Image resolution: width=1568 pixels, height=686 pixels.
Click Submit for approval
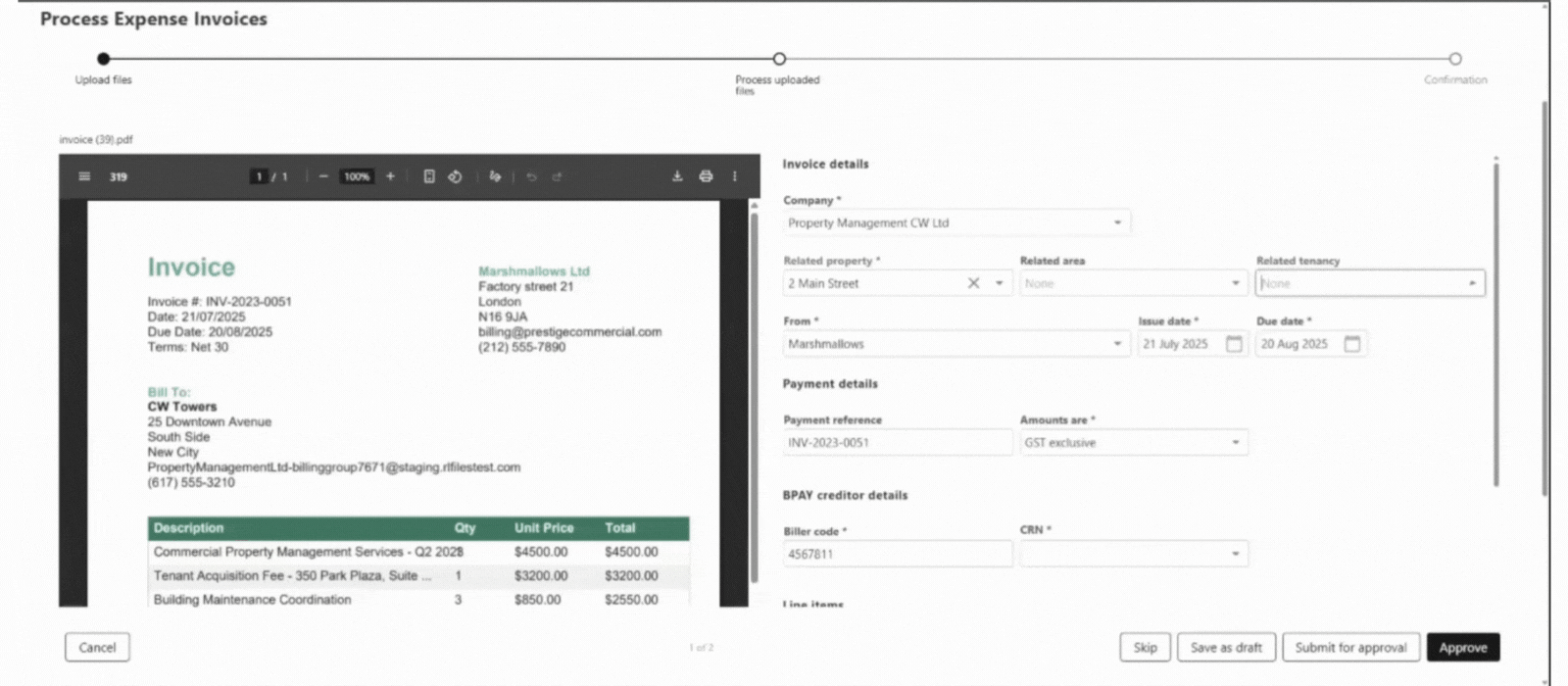point(1350,647)
